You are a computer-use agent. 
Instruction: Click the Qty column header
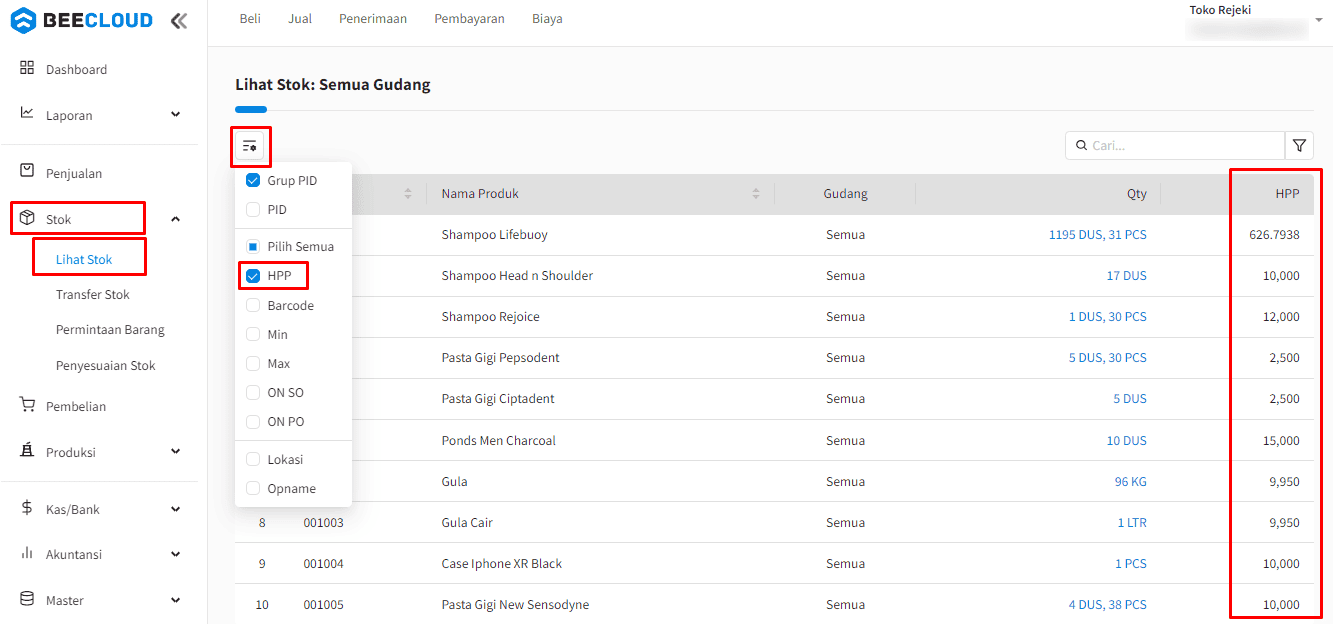click(1137, 194)
